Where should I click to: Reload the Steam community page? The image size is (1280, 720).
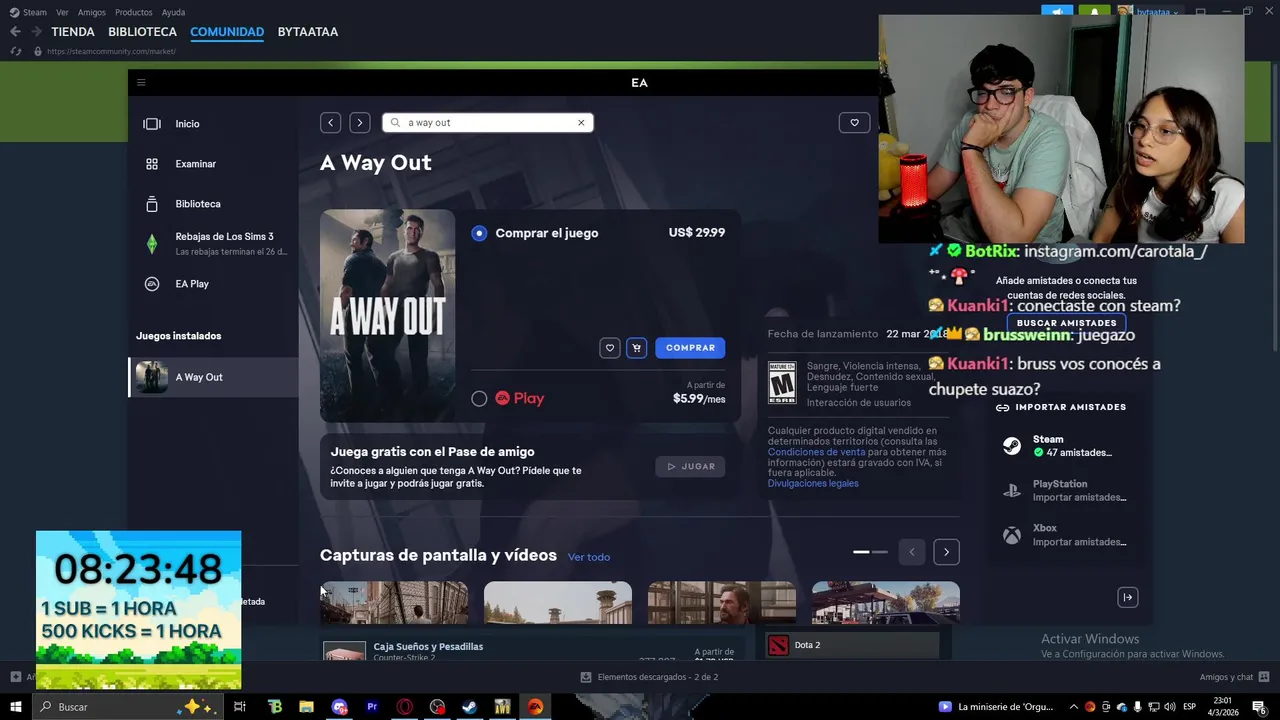click(16, 52)
